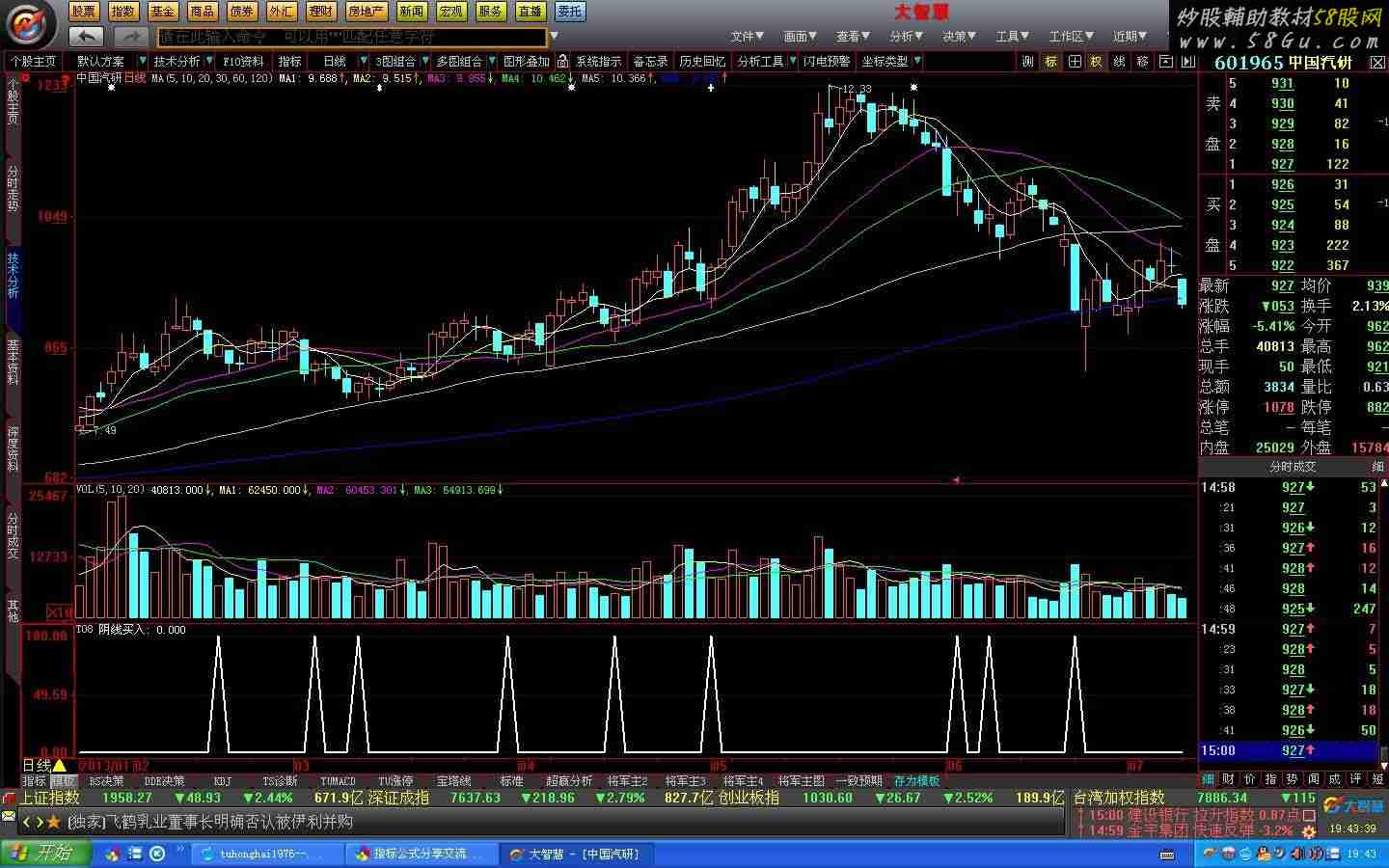Image resolution: width=1389 pixels, height=868 pixels.
Task: Expand the command input dropdown arrow
Action: coord(554,37)
